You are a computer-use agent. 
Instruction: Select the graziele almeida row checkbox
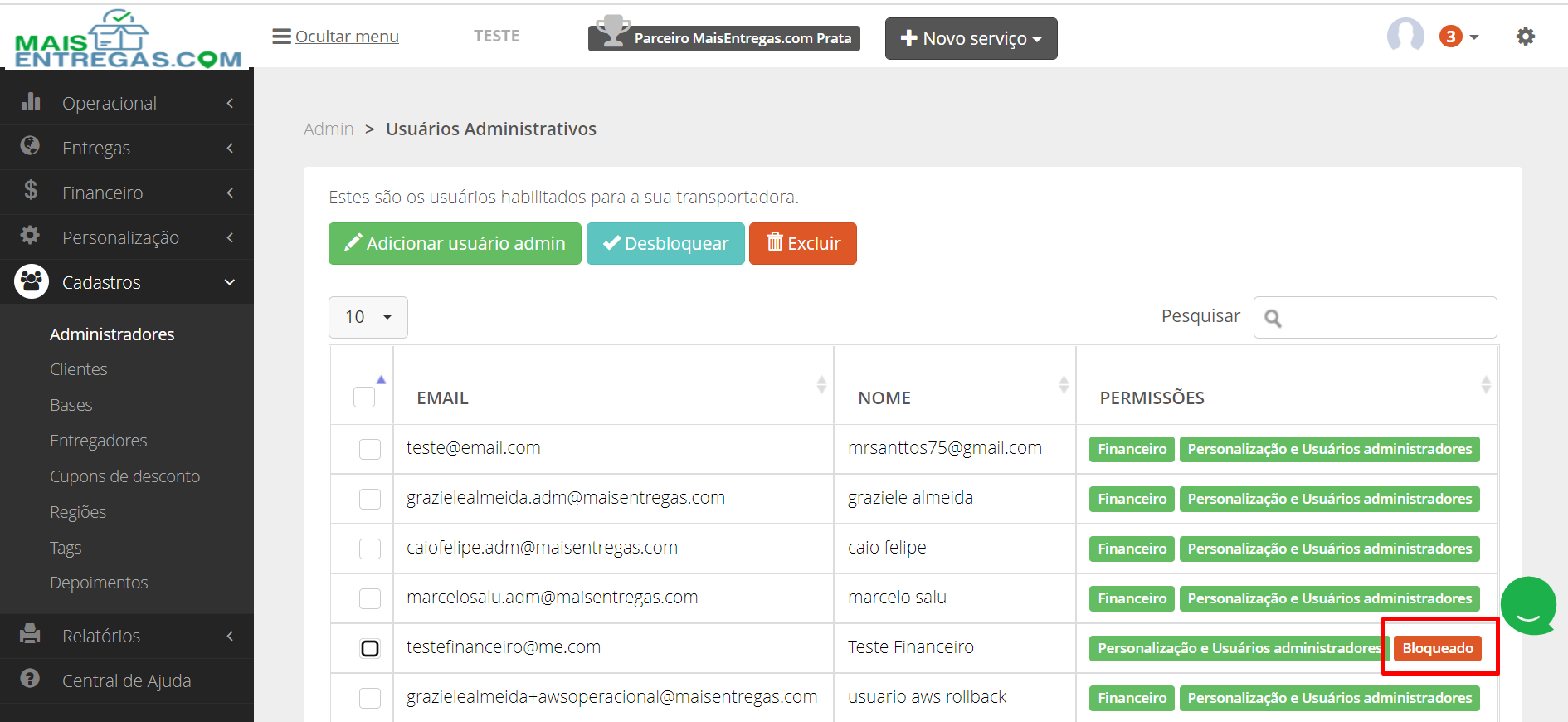click(x=370, y=499)
